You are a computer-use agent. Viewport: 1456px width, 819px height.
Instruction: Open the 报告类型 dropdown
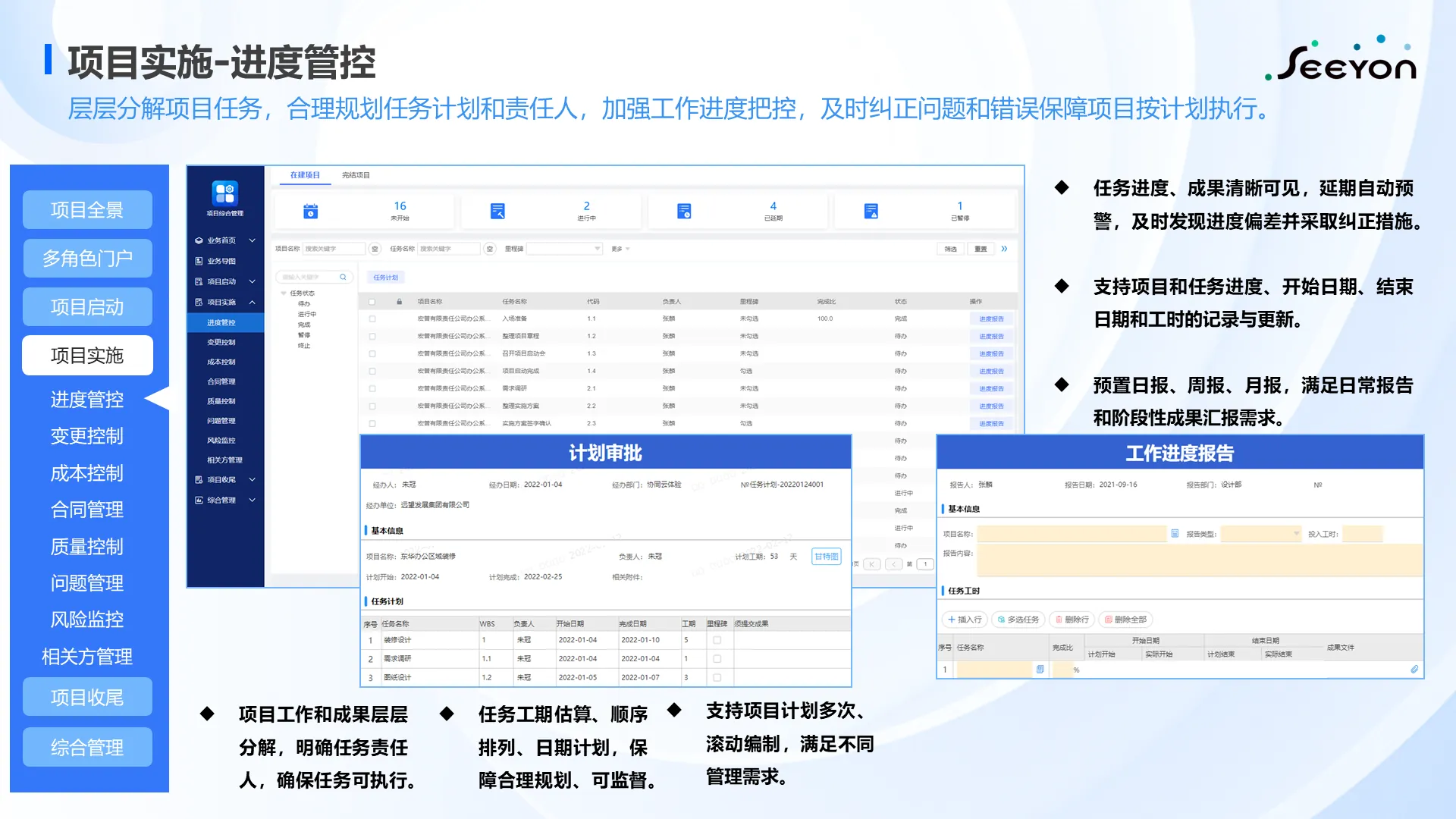pyautogui.click(x=1260, y=534)
